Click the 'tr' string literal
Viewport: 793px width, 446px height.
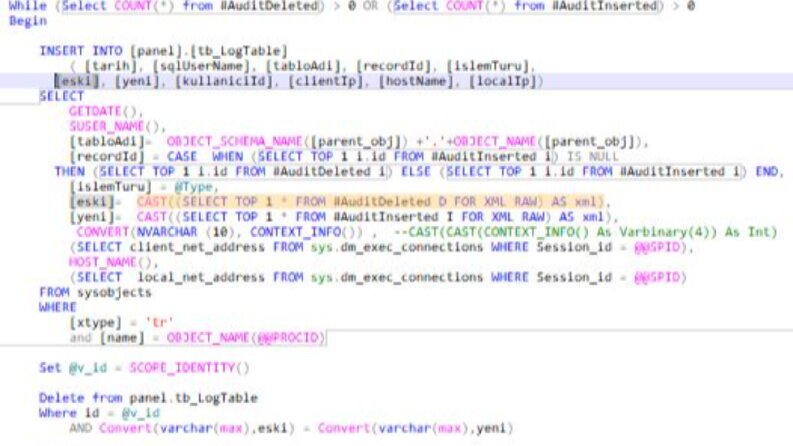[x=159, y=322]
